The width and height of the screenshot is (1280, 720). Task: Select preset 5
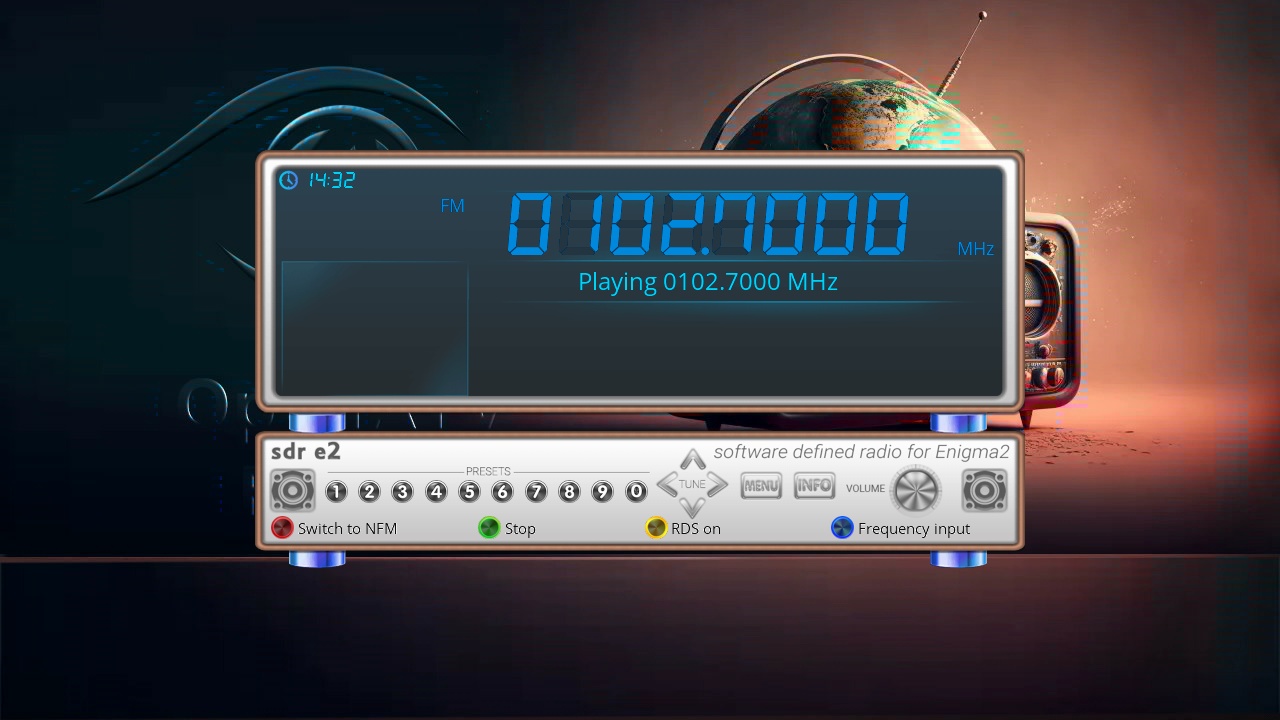point(469,492)
